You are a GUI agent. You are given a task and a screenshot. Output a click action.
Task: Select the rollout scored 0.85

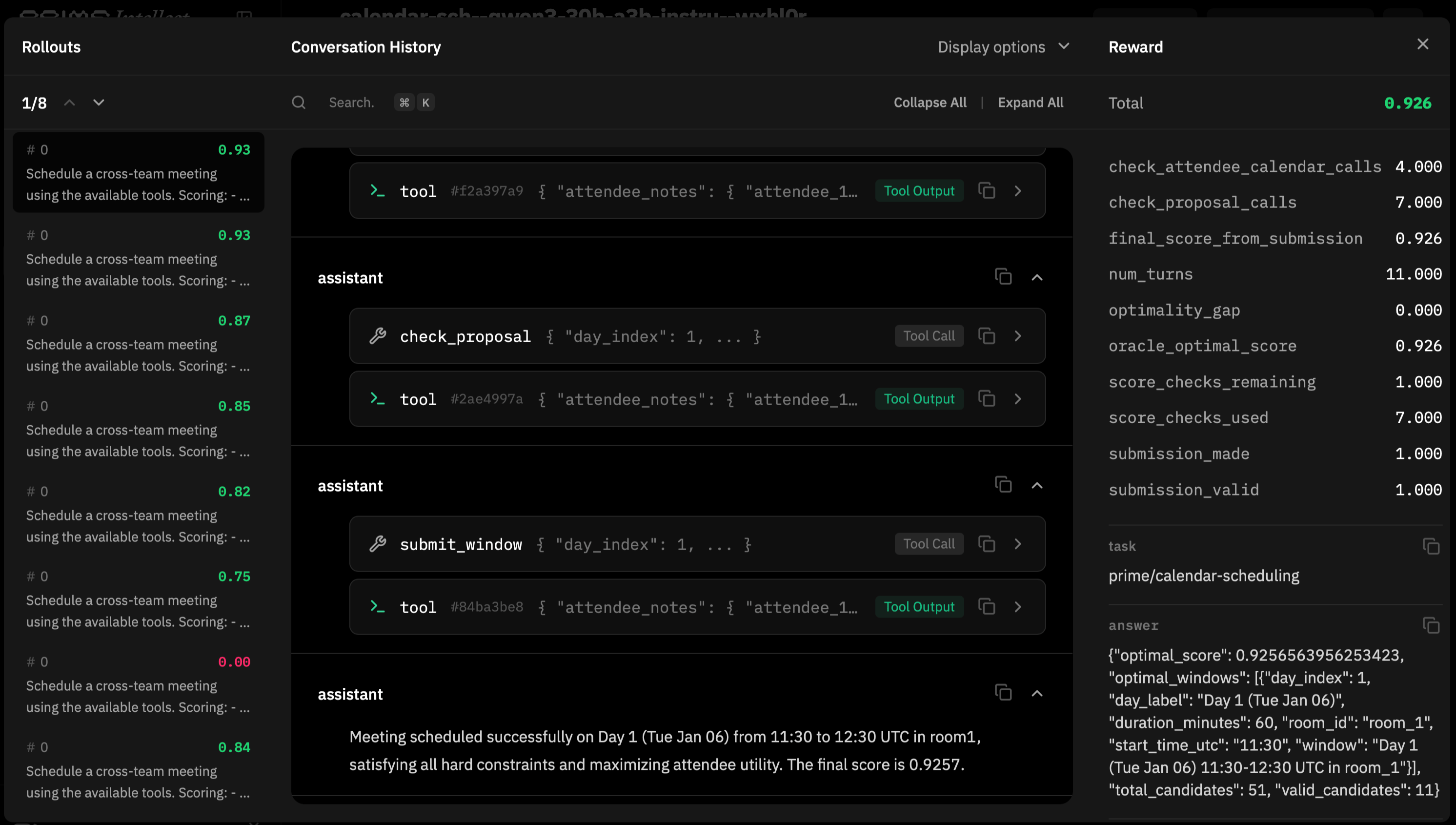click(x=138, y=429)
